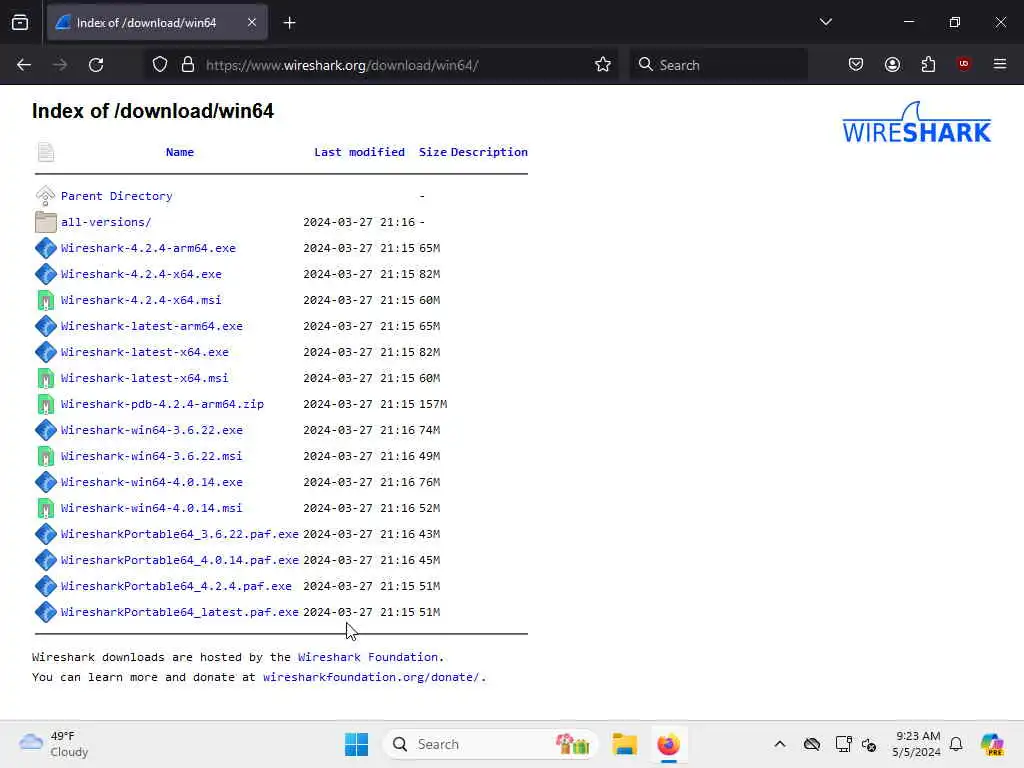Click the archive icon beside Wireshark-pdb-4.2.4-arm64.zip
Viewport: 1024px width, 768px height.
pyautogui.click(x=46, y=404)
